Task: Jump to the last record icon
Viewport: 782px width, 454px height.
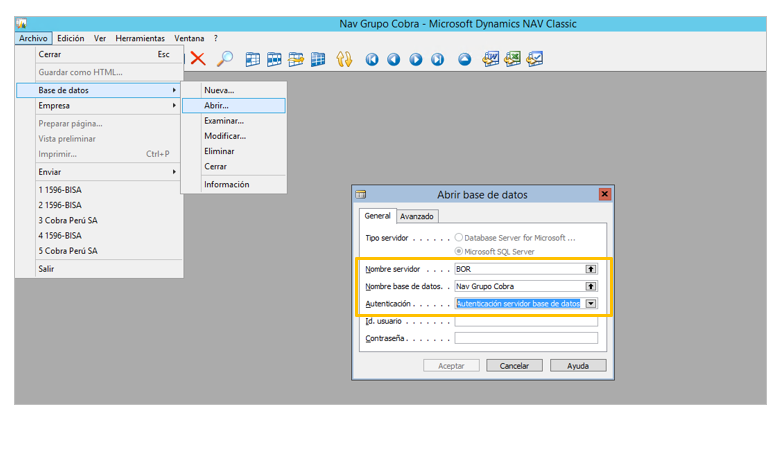Action: [x=437, y=59]
